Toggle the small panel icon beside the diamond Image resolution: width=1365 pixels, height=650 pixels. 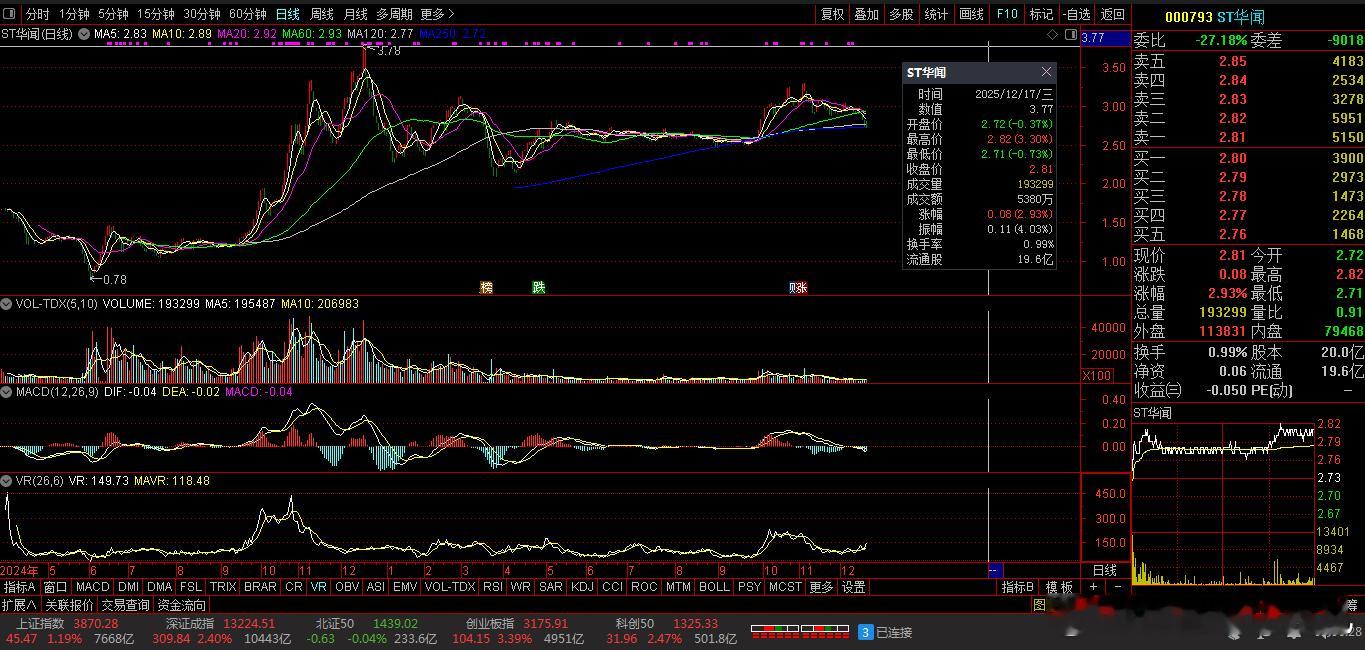coord(1071,35)
